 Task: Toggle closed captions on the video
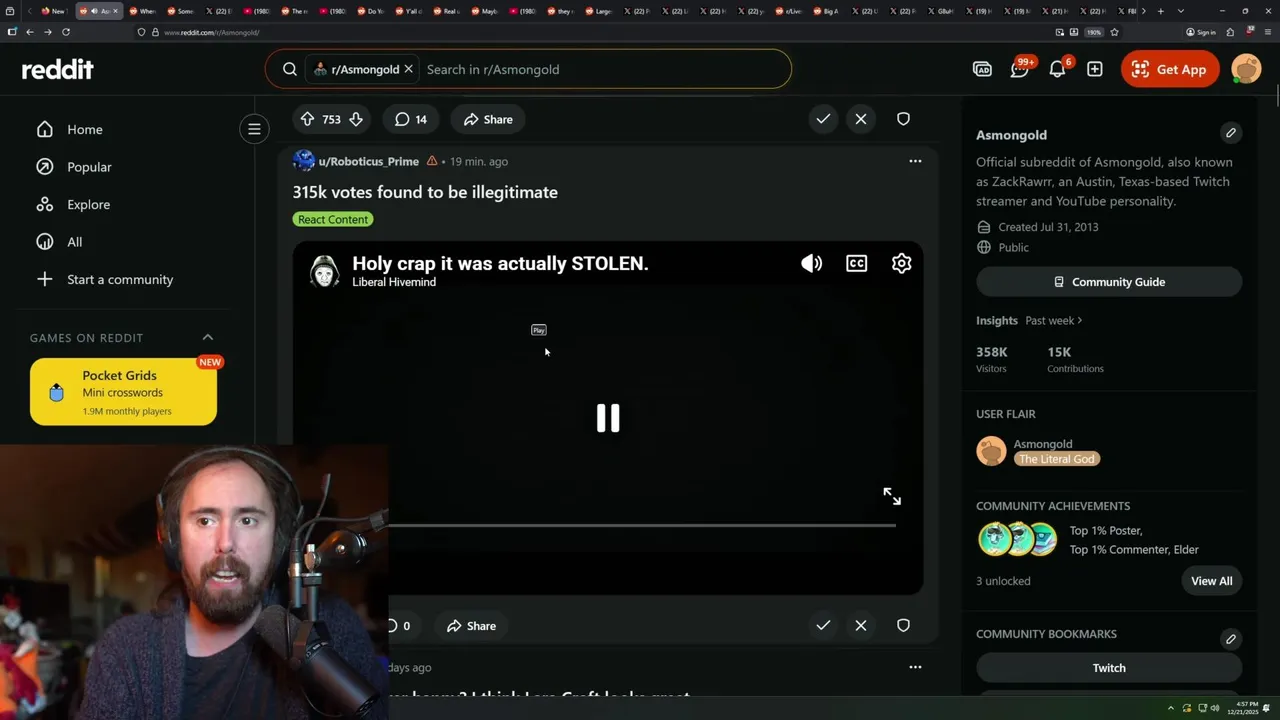click(857, 263)
